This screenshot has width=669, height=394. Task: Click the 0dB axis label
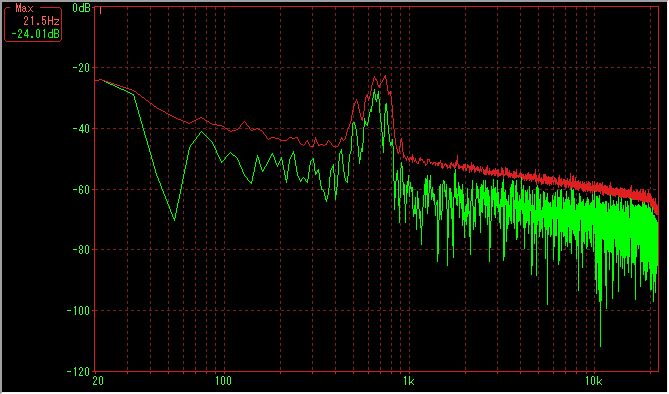click(x=81, y=8)
